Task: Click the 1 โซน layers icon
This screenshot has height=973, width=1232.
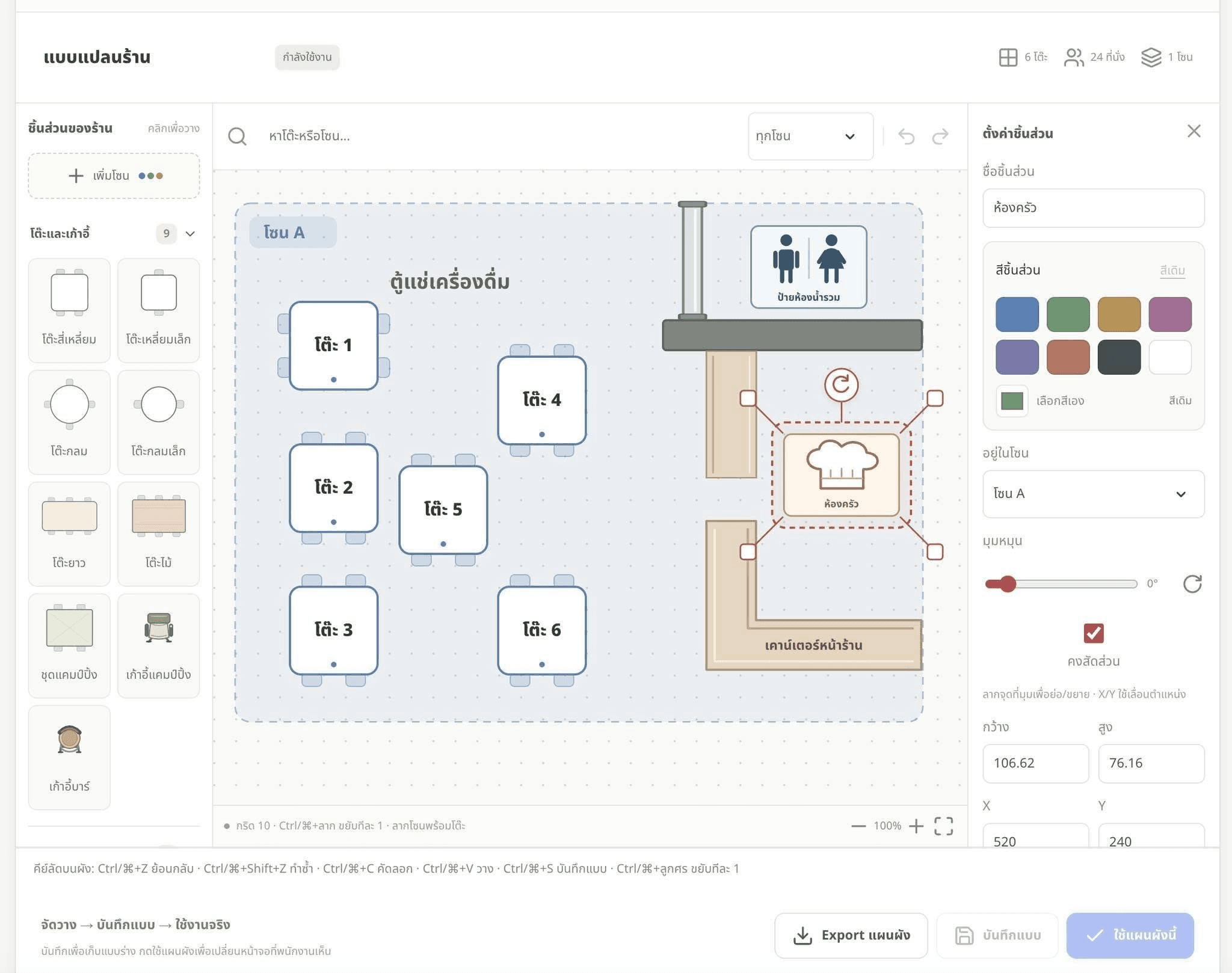Action: [1151, 57]
